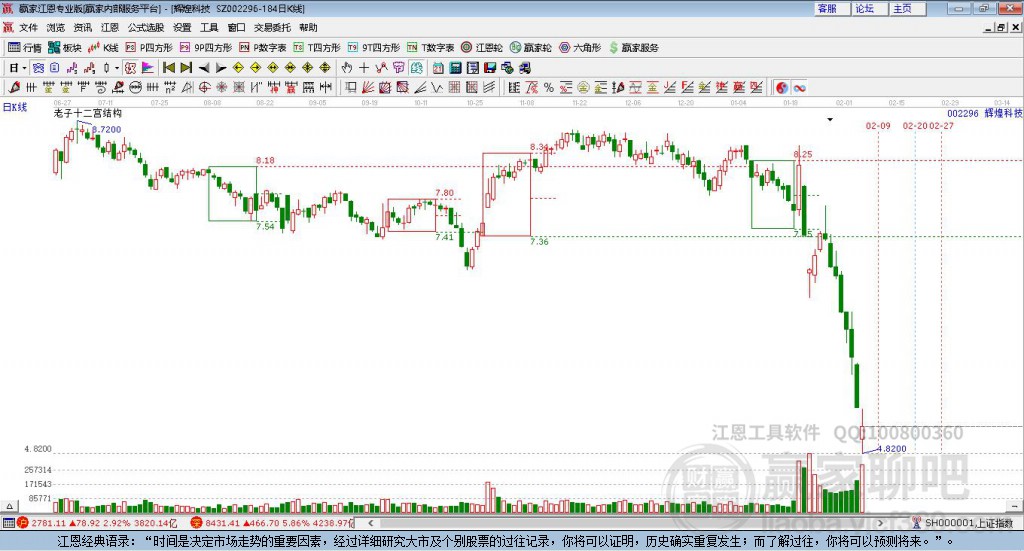This screenshot has height=551, width=1024.
Task: Select the hand pan tool
Action: point(347,68)
